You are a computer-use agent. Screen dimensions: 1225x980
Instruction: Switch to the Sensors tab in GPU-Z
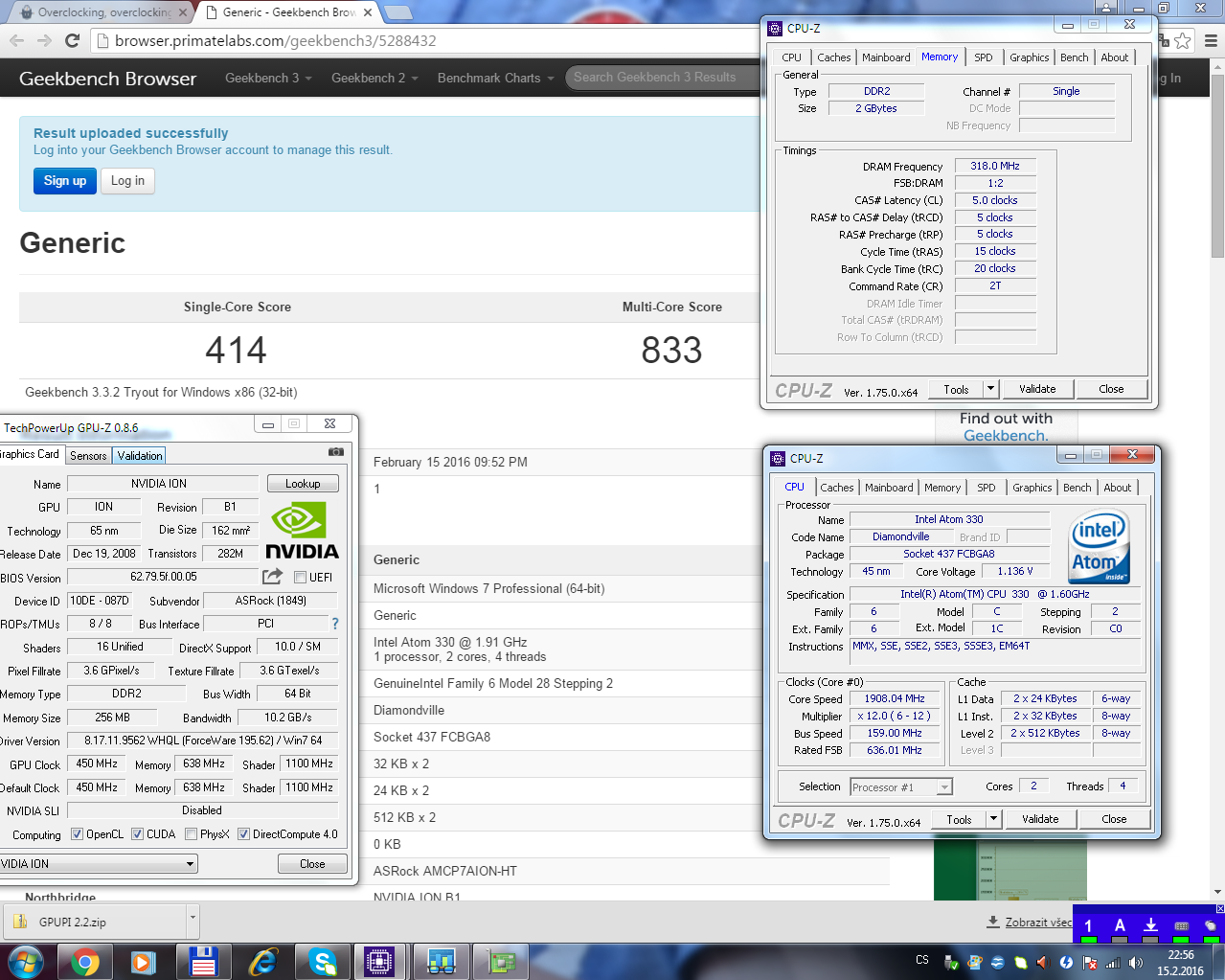point(88,456)
